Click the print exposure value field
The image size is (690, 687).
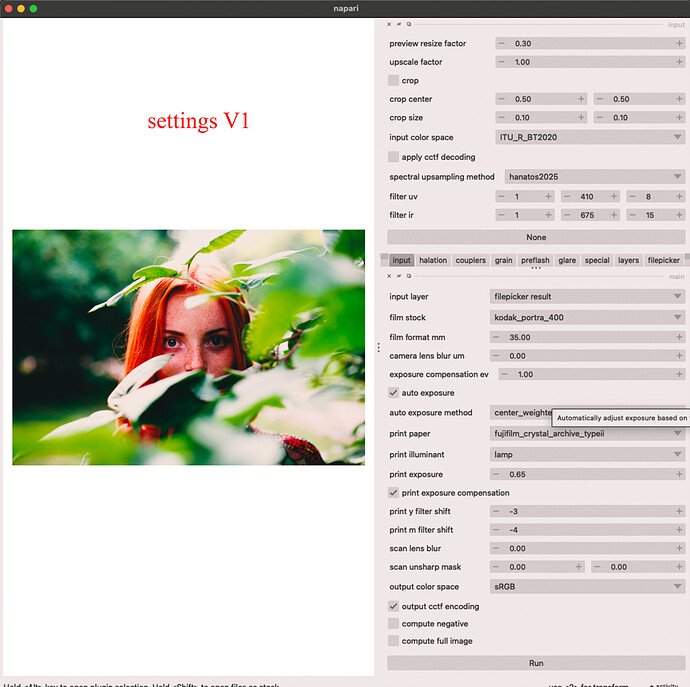tap(587, 474)
